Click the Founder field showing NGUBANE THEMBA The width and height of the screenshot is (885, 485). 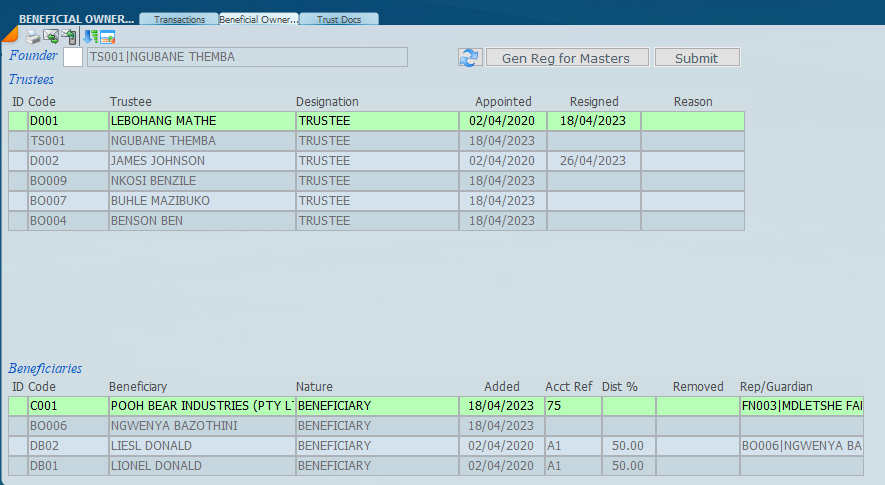point(247,57)
